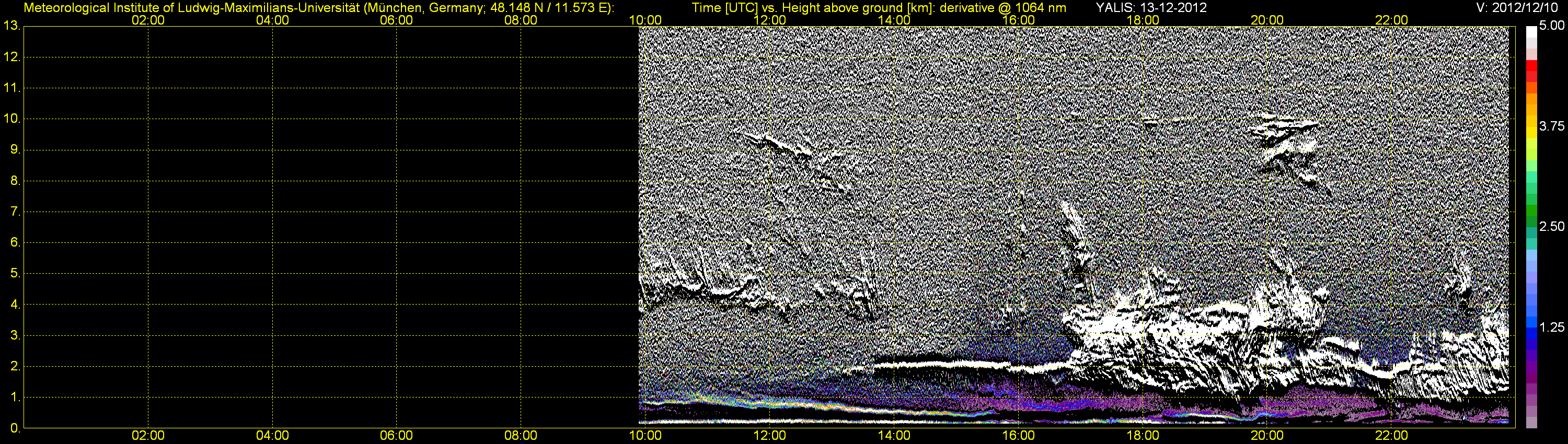Click the 08:00 label on the bottom time axis
This screenshot has height=444, width=1568.
[x=521, y=436]
